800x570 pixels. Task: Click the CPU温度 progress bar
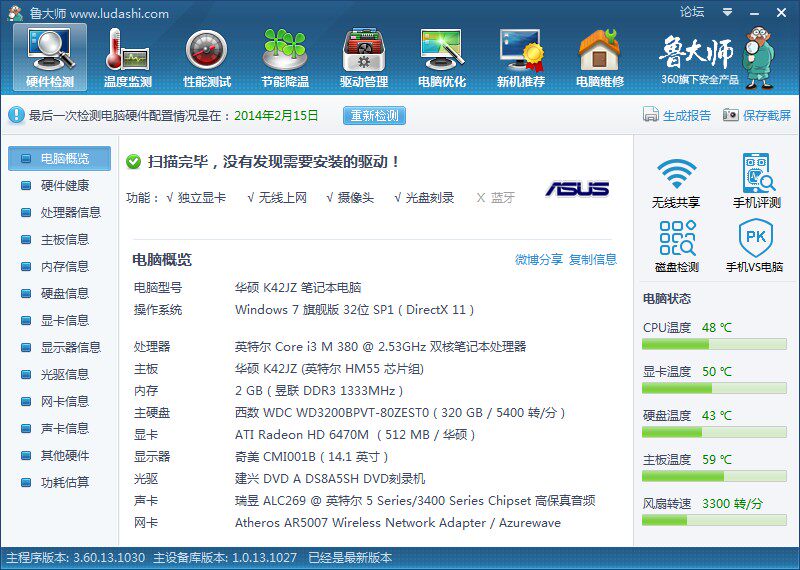(x=714, y=344)
